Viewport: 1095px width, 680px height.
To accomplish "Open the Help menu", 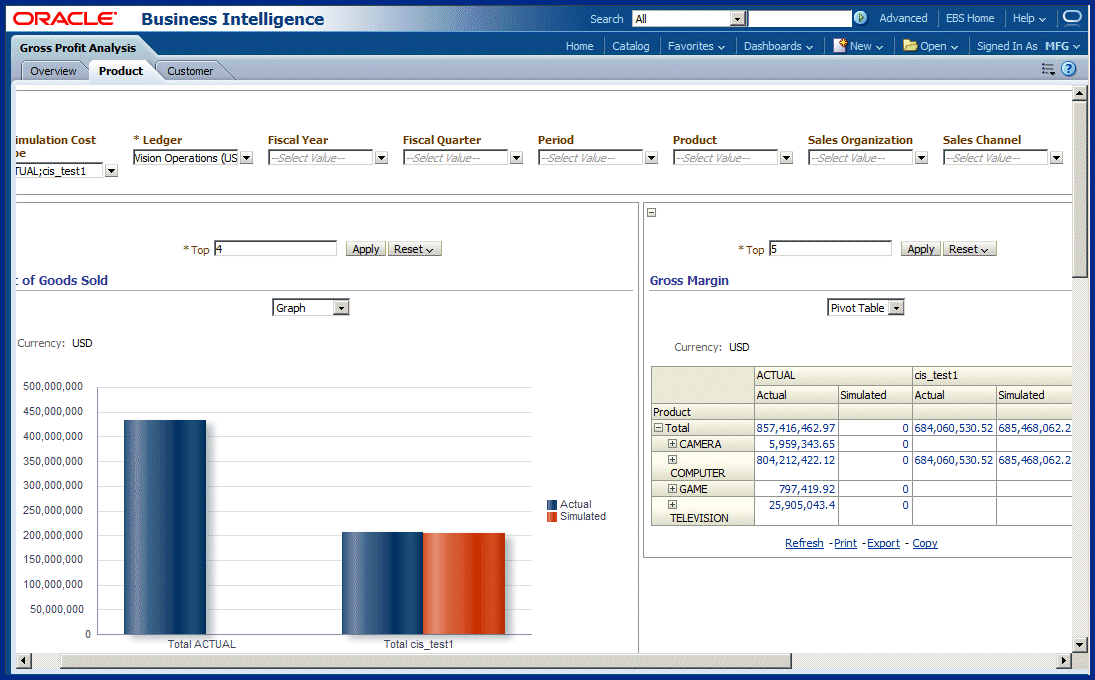I will click(x=1029, y=18).
